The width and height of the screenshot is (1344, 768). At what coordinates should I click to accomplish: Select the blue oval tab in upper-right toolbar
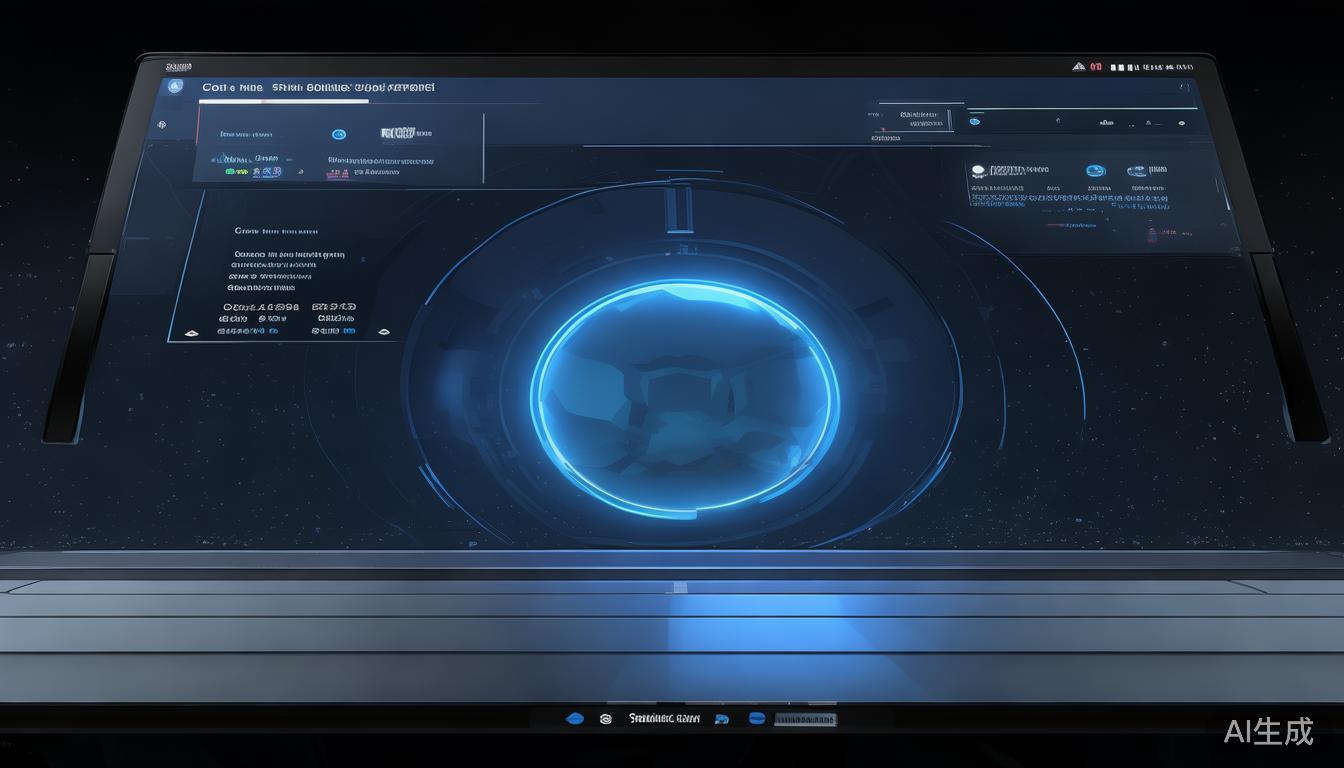pyautogui.click(x=975, y=122)
